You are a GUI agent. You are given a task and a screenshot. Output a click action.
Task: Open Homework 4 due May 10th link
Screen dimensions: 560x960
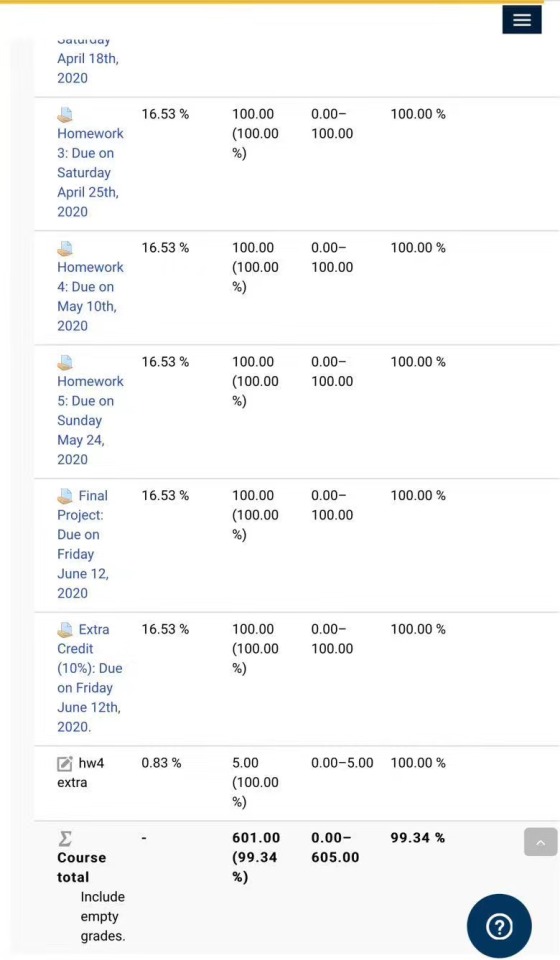tap(90, 296)
